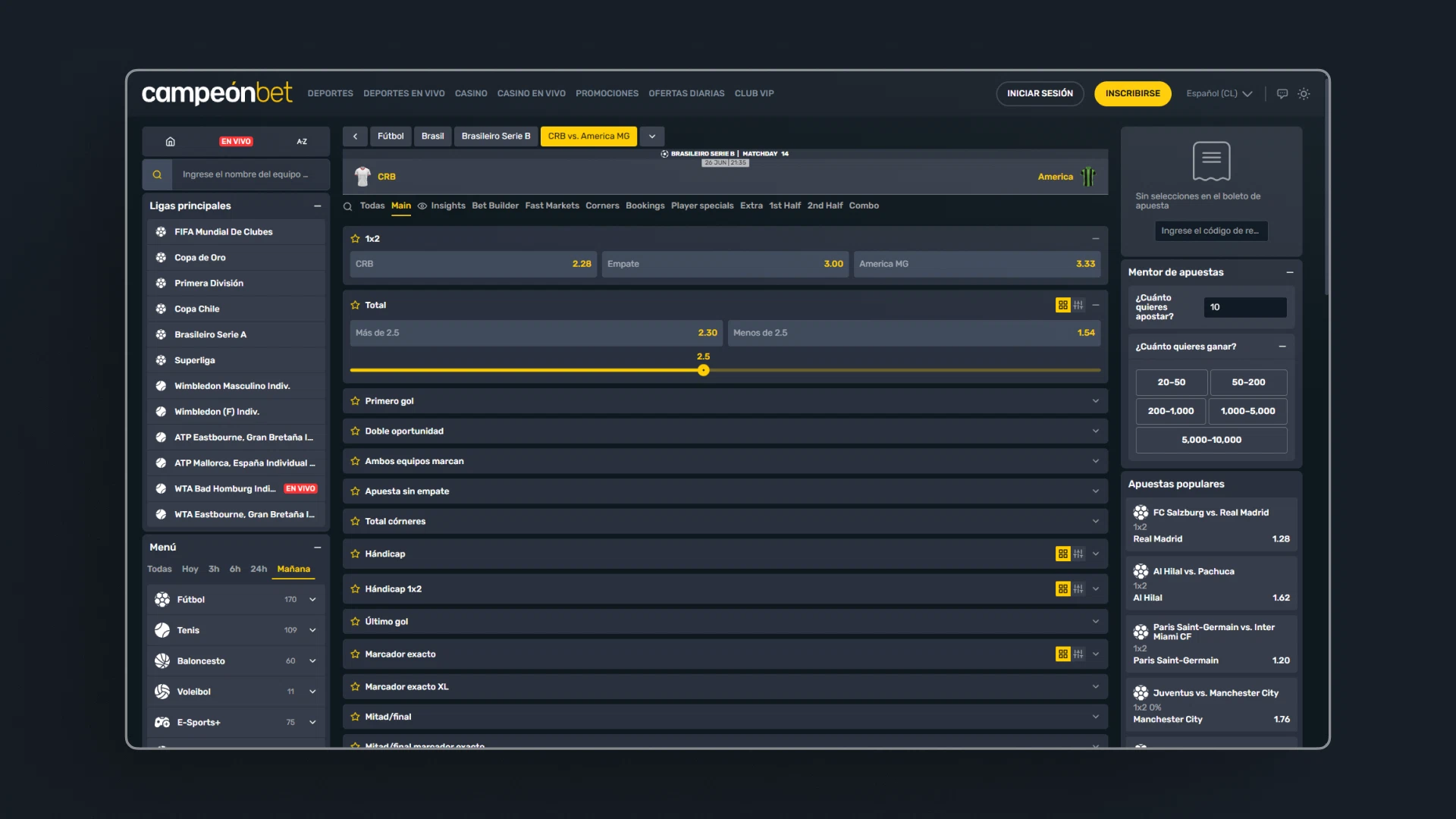
Task: Favorite the Primero gol market star
Action: [355, 401]
